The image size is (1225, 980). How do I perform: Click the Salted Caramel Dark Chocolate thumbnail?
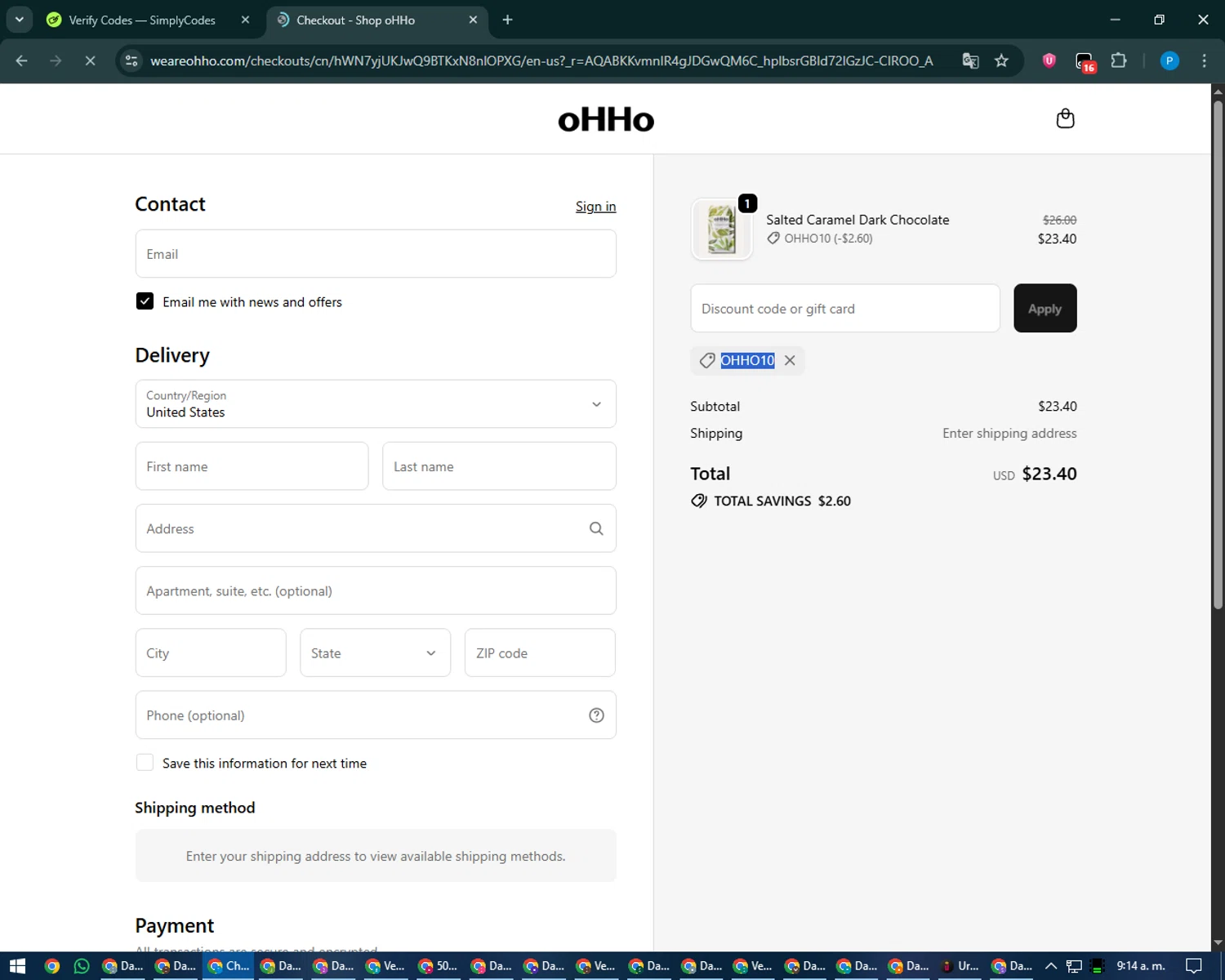click(x=721, y=229)
